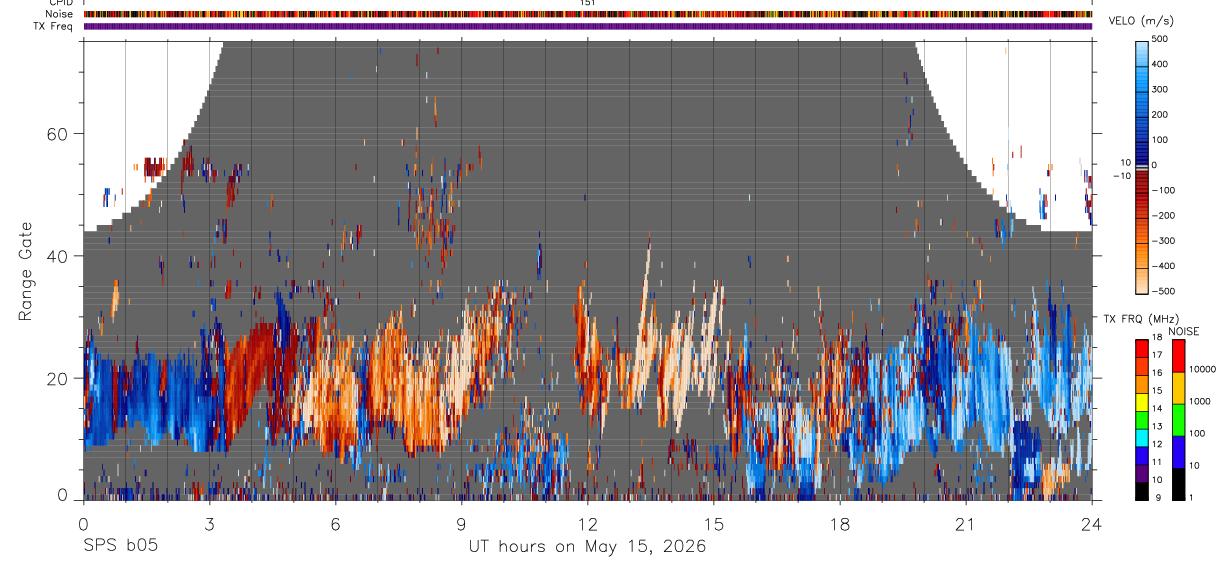The height and width of the screenshot is (567, 1228).
Task: Click the 'SPS b05' radar beam label
Action: pyautogui.click(x=120, y=546)
